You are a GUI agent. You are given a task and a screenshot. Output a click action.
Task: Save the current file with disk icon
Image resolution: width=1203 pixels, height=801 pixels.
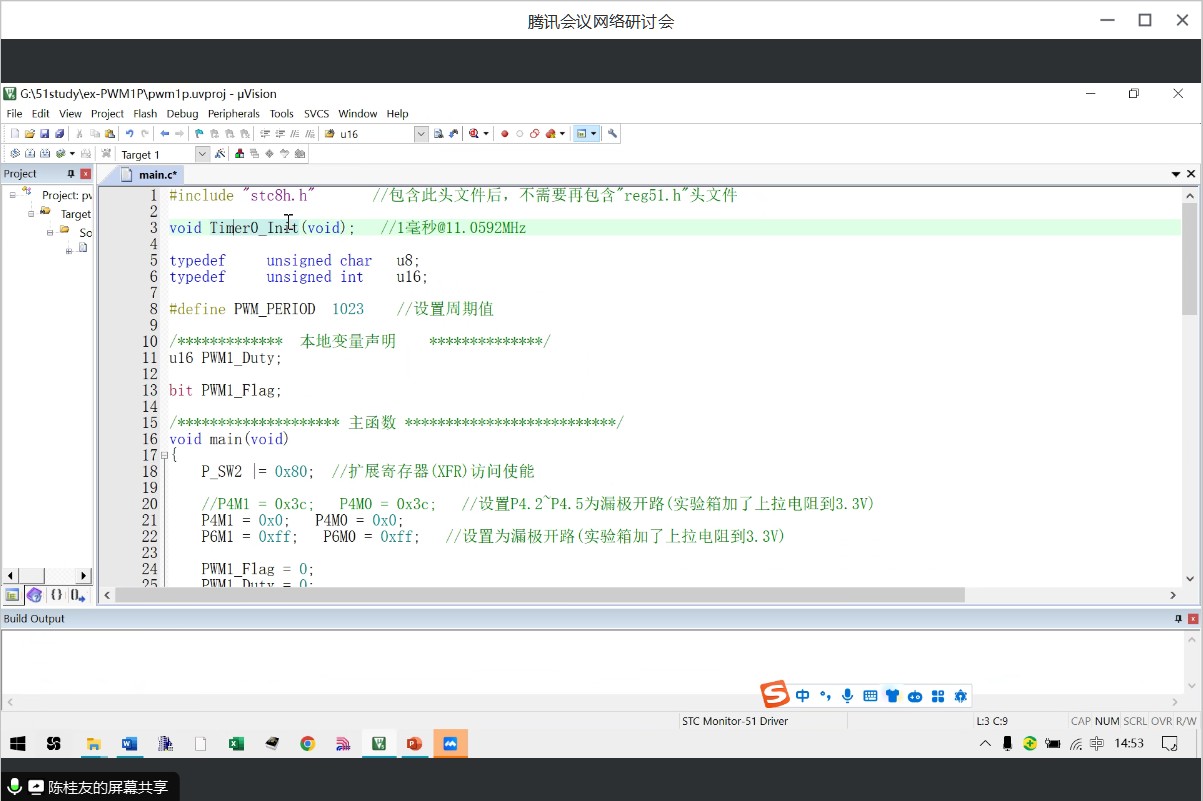point(44,133)
